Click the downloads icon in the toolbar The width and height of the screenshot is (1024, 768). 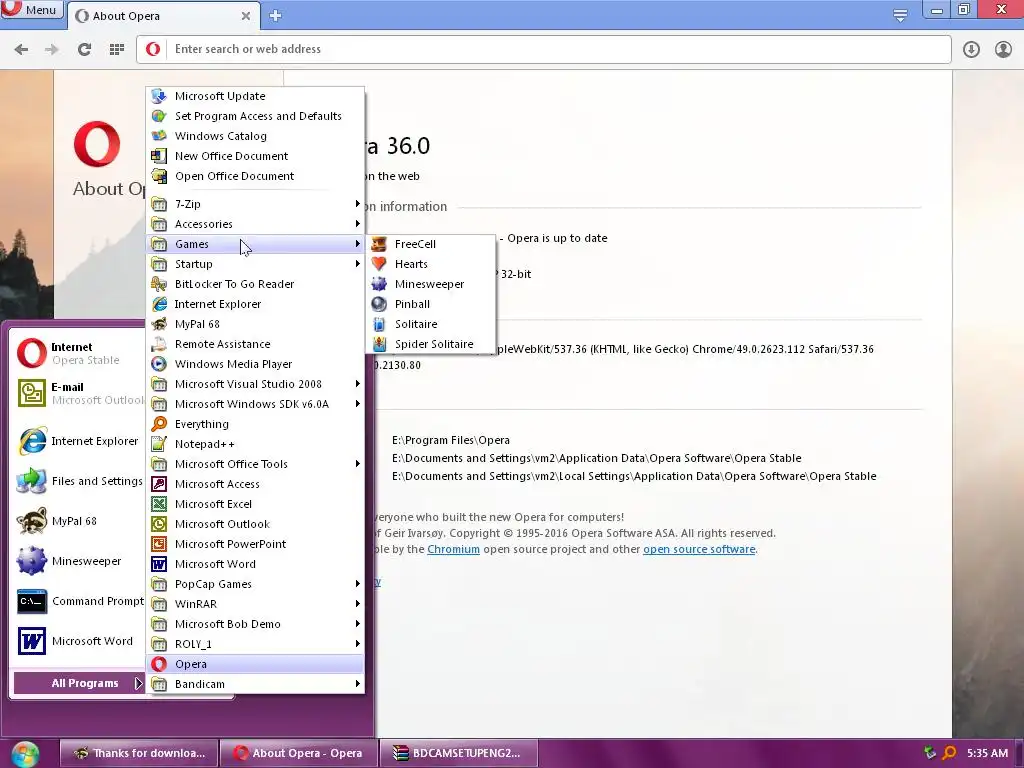[971, 49]
